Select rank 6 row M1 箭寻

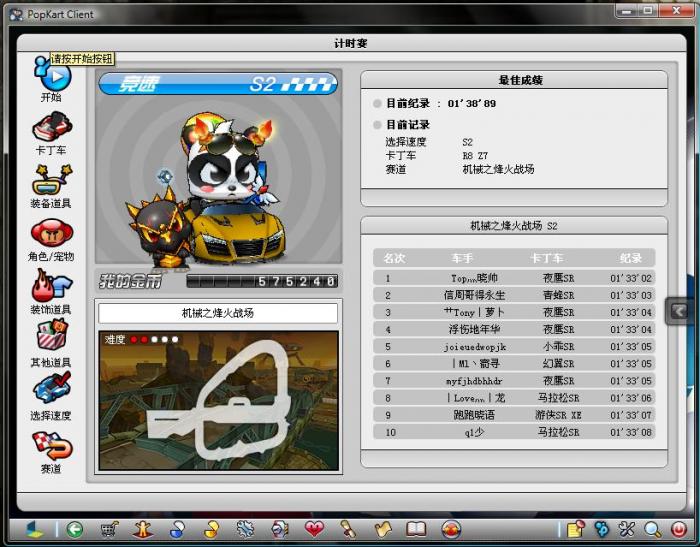point(514,363)
